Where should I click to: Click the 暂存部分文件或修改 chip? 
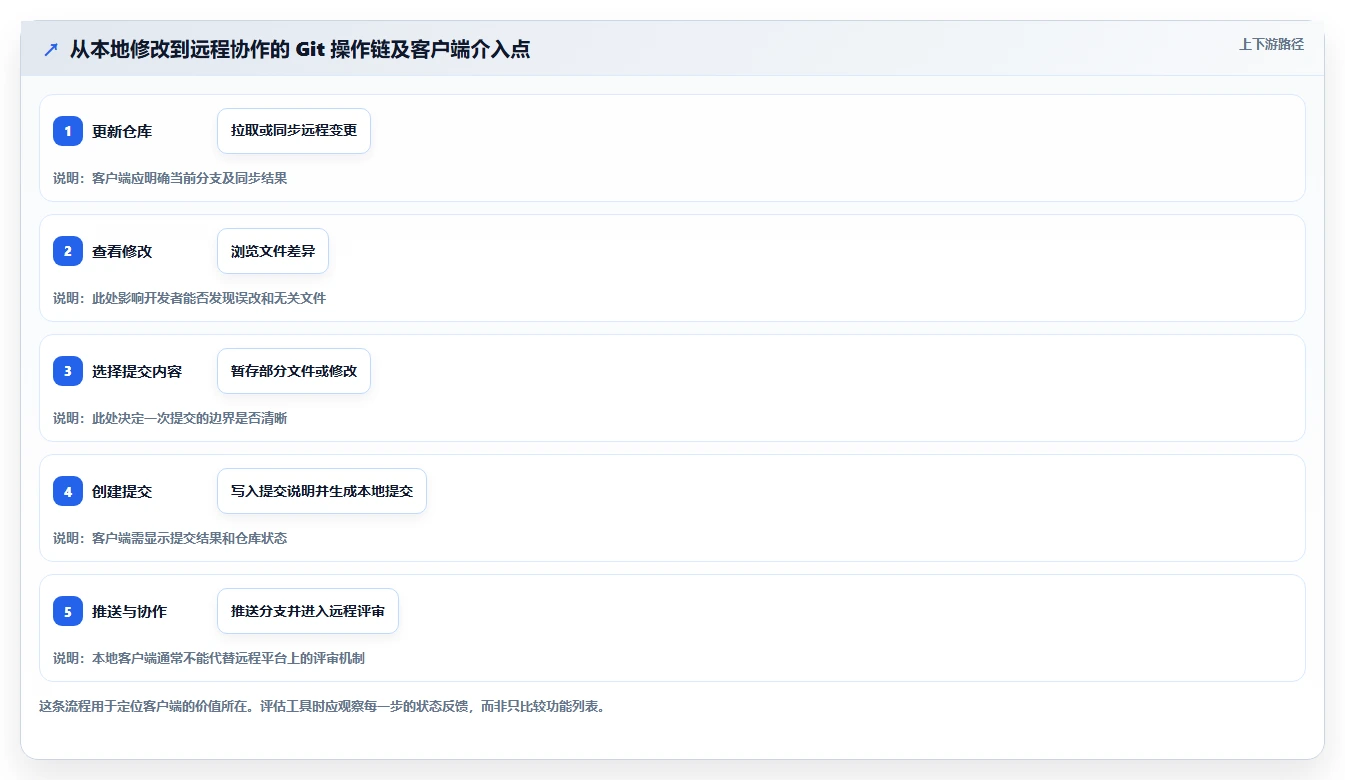click(x=294, y=371)
